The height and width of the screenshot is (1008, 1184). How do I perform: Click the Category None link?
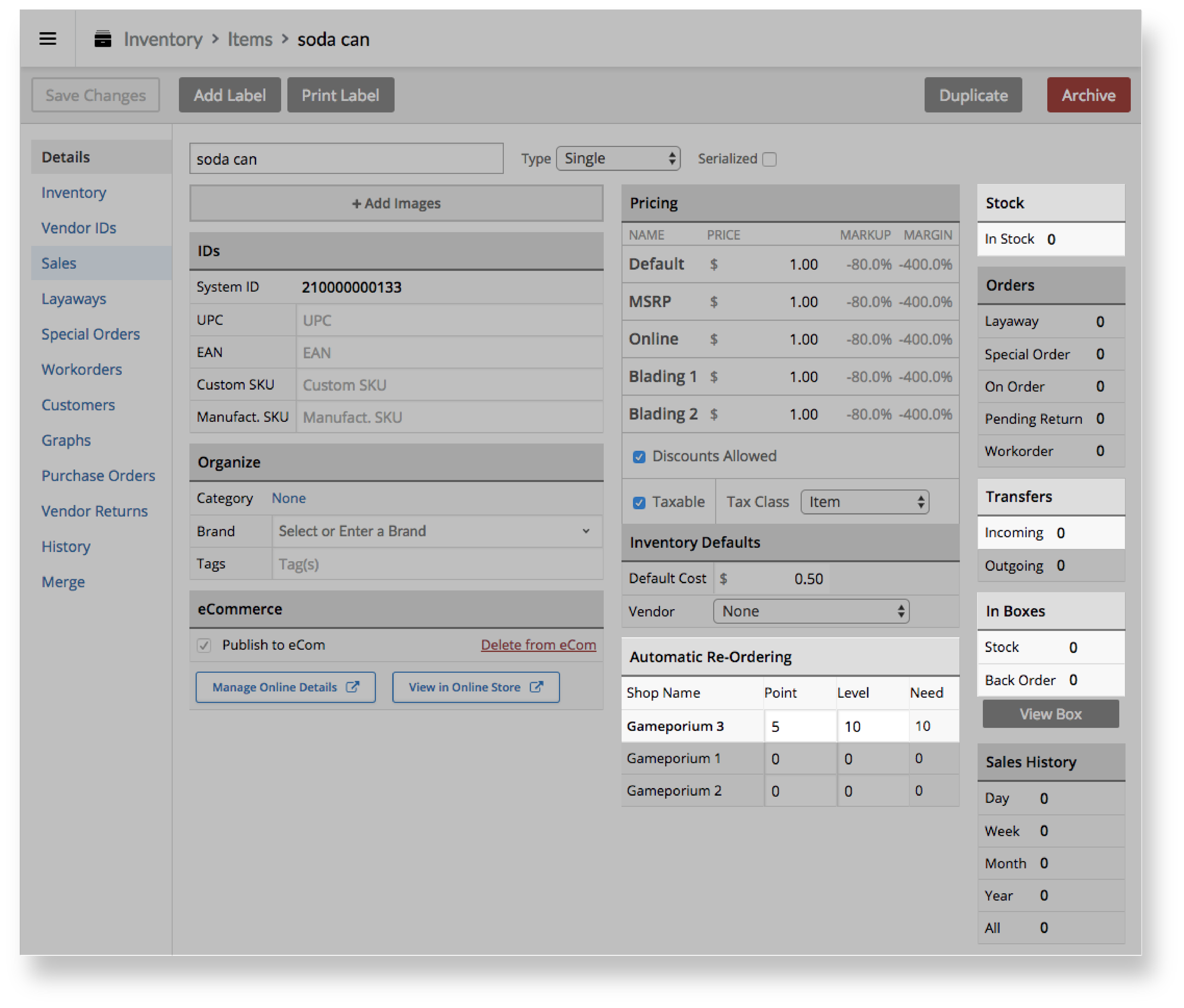[289, 498]
